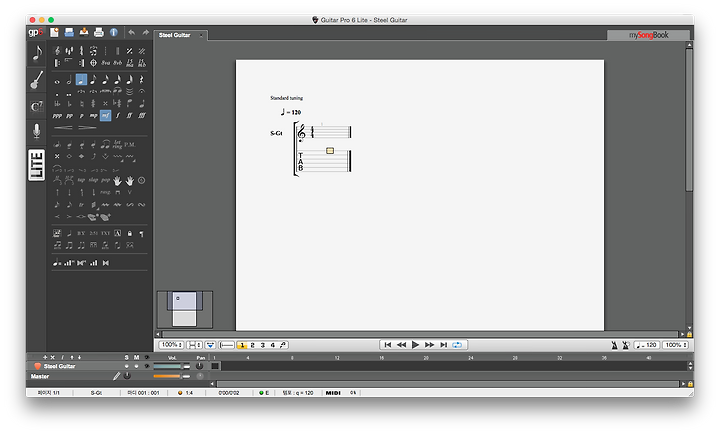Open the mySongBook tab

(x=648, y=35)
